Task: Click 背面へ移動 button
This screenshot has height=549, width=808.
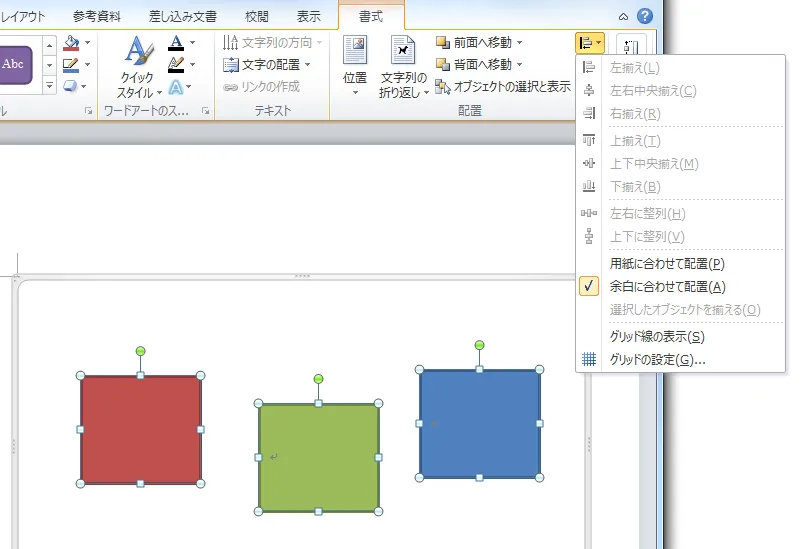Action: point(474,64)
